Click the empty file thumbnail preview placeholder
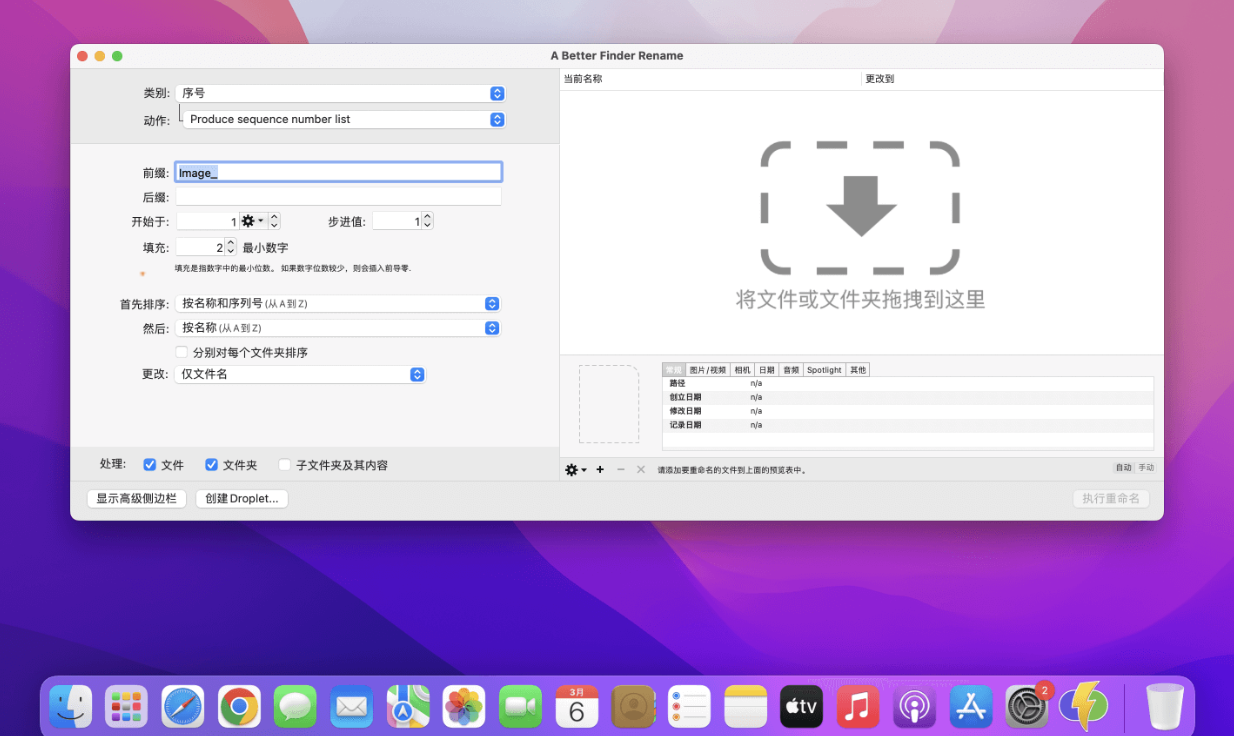This screenshot has height=736, width=1234. (609, 404)
